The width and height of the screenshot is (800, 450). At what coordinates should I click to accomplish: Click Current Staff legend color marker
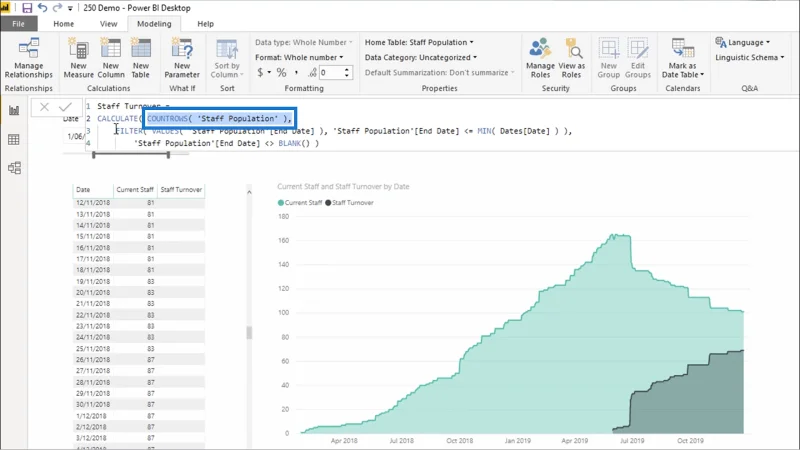coord(281,203)
